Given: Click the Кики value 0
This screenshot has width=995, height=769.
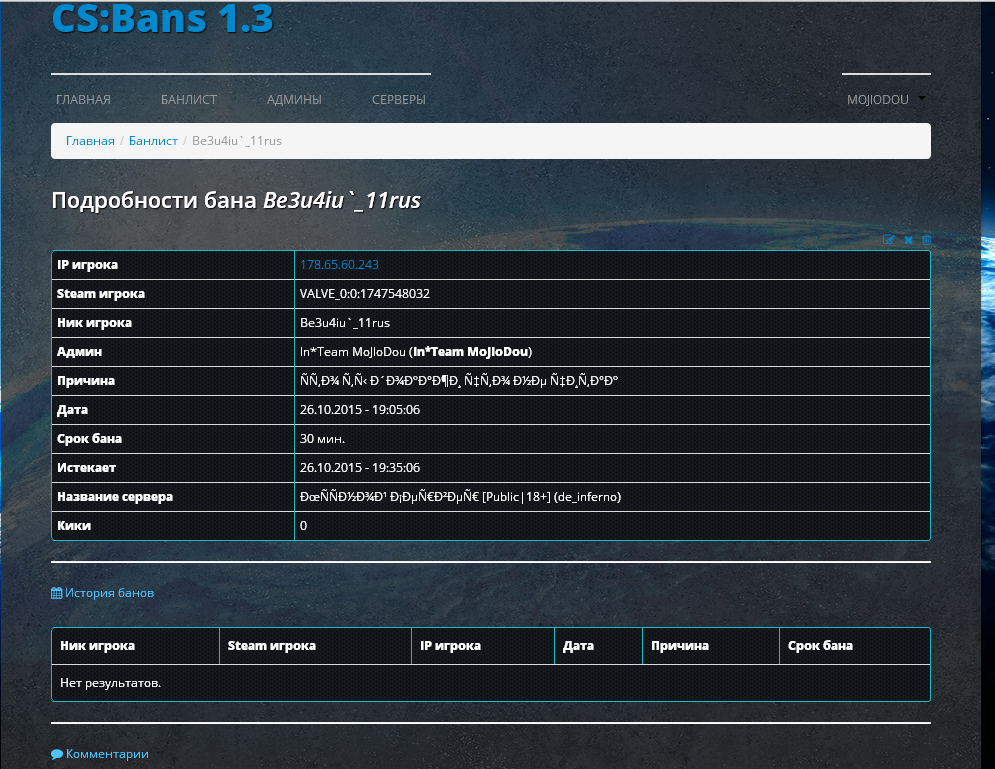Looking at the screenshot, I should [x=303, y=526].
